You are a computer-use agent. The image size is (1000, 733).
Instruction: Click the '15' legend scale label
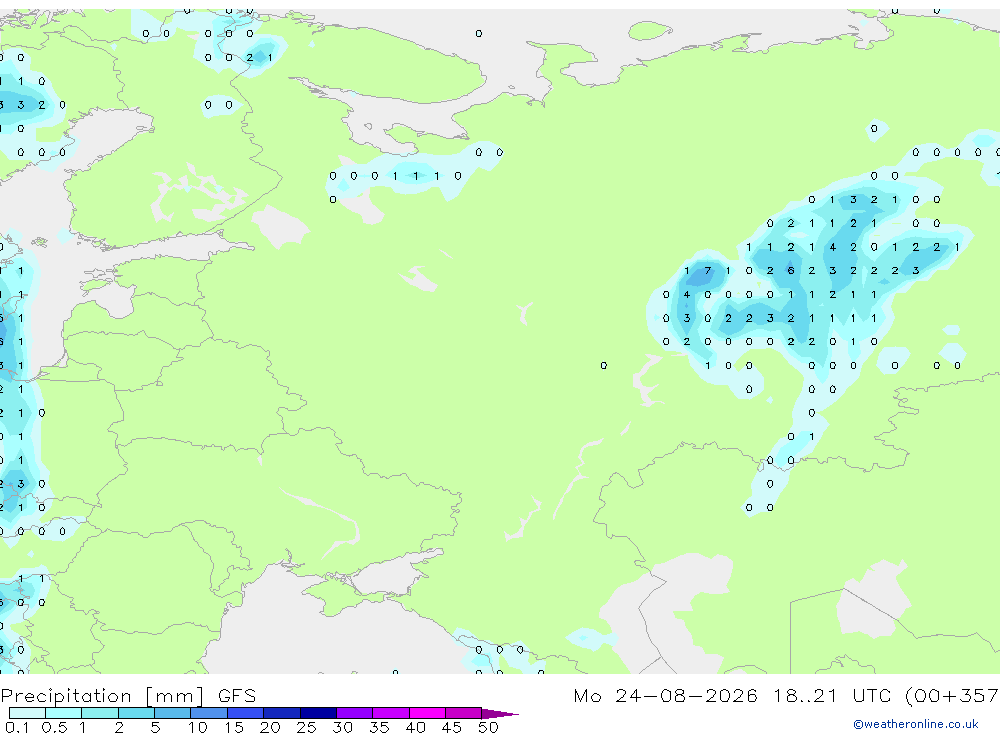[x=234, y=727]
